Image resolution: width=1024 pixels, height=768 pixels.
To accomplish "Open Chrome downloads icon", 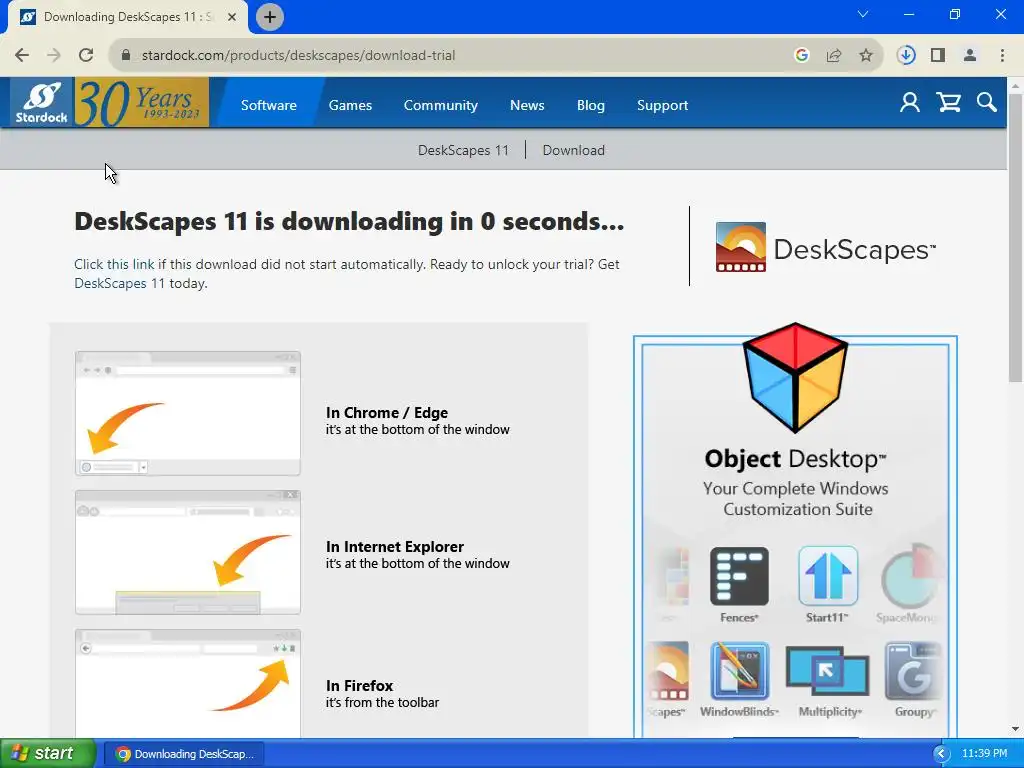I will point(906,56).
